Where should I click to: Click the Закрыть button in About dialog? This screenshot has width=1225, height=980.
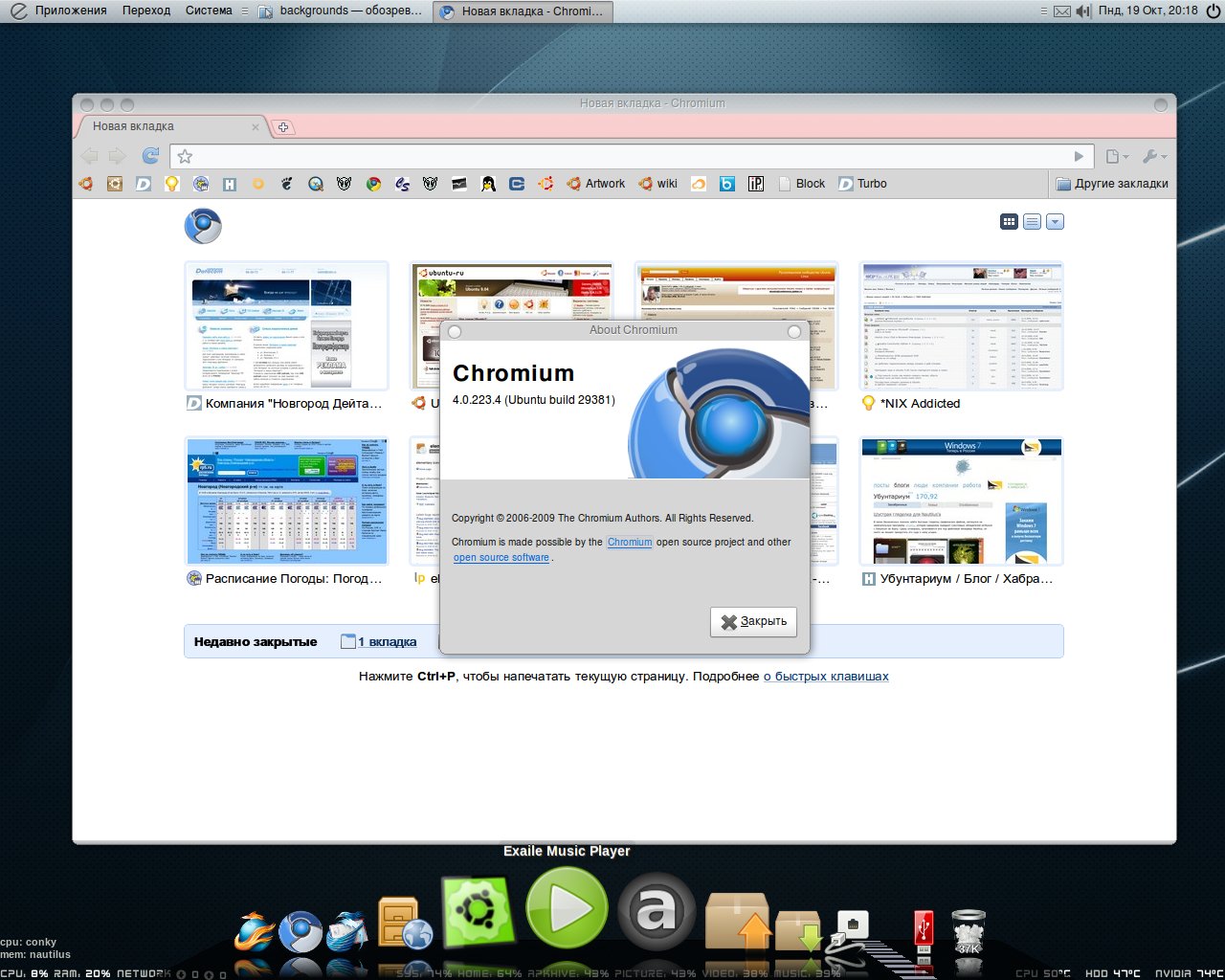[x=754, y=621]
